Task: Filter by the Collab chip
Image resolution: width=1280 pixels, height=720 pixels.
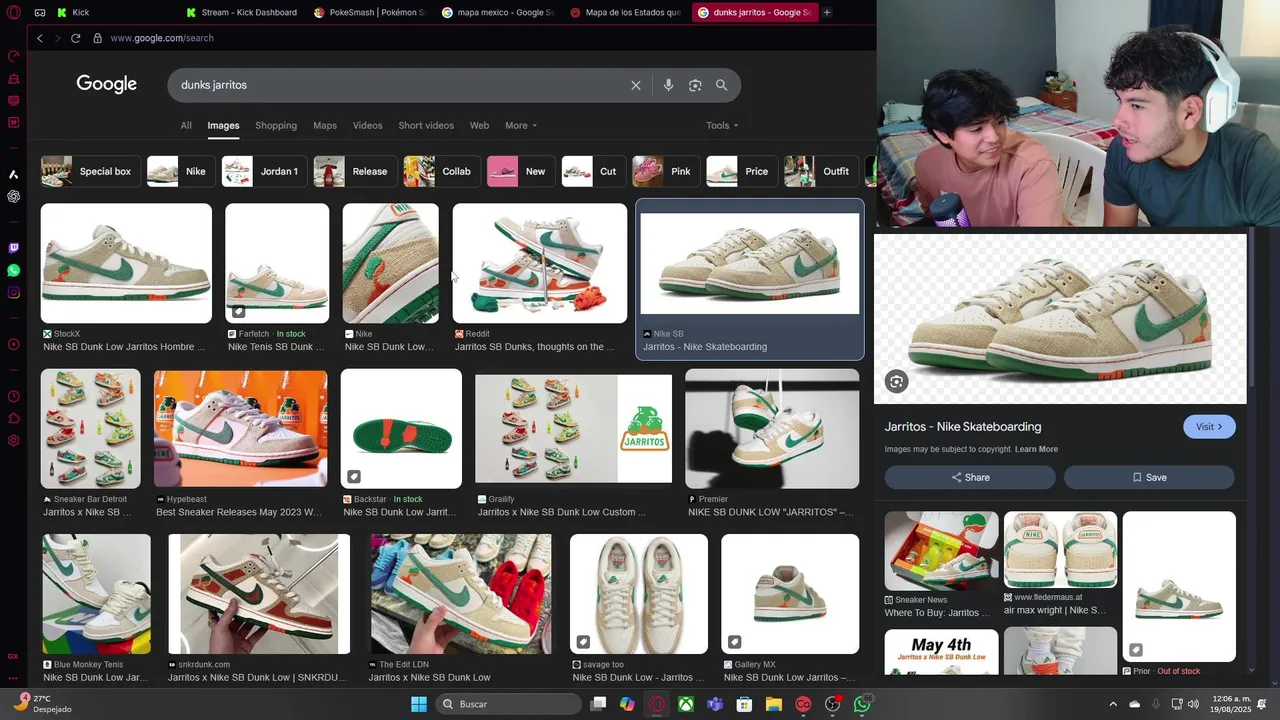Action: 441,171
